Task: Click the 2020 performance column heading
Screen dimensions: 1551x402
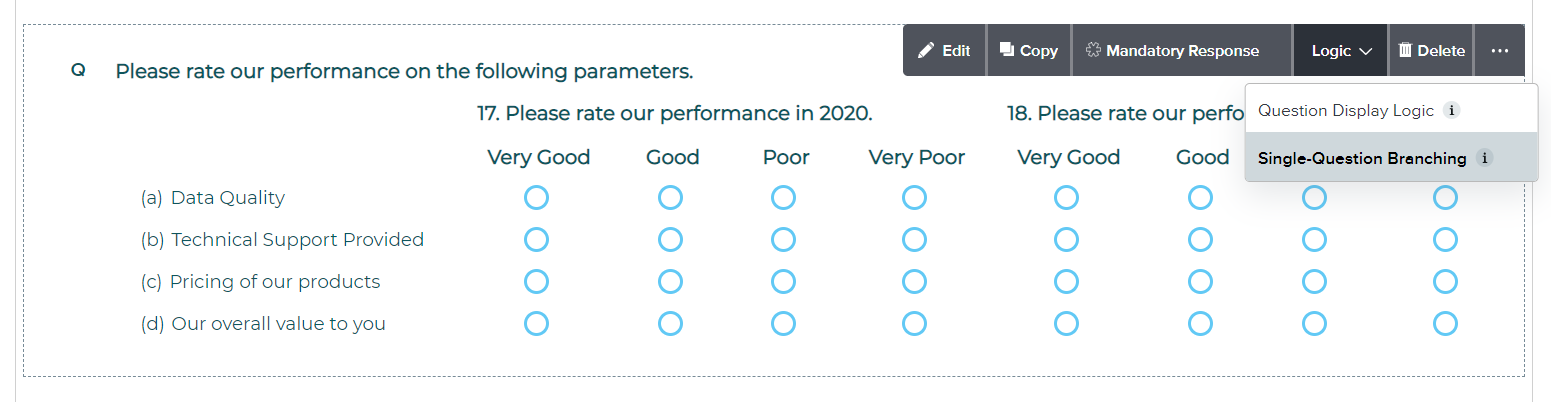Action: [675, 113]
